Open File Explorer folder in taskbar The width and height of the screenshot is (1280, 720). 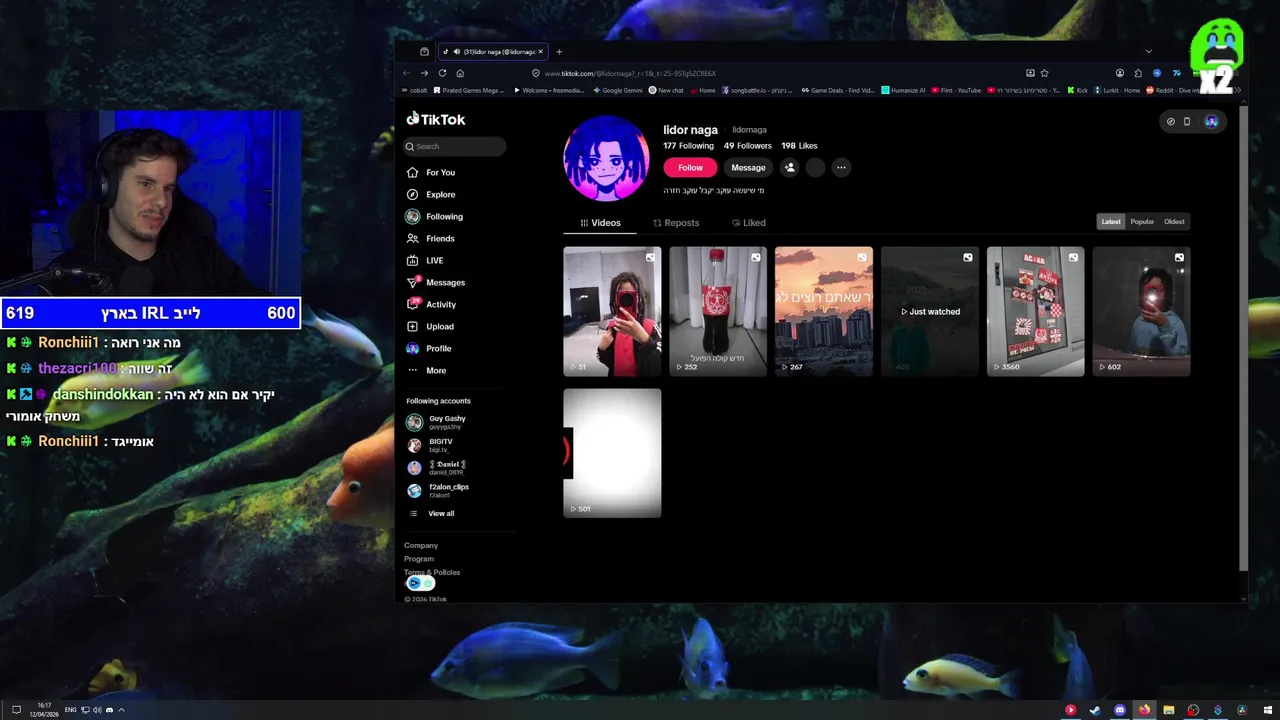coord(1168,710)
